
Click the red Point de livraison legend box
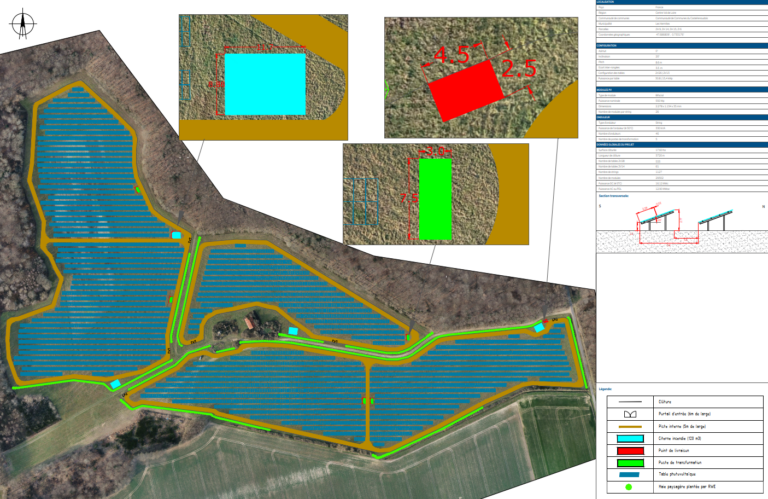point(629,450)
